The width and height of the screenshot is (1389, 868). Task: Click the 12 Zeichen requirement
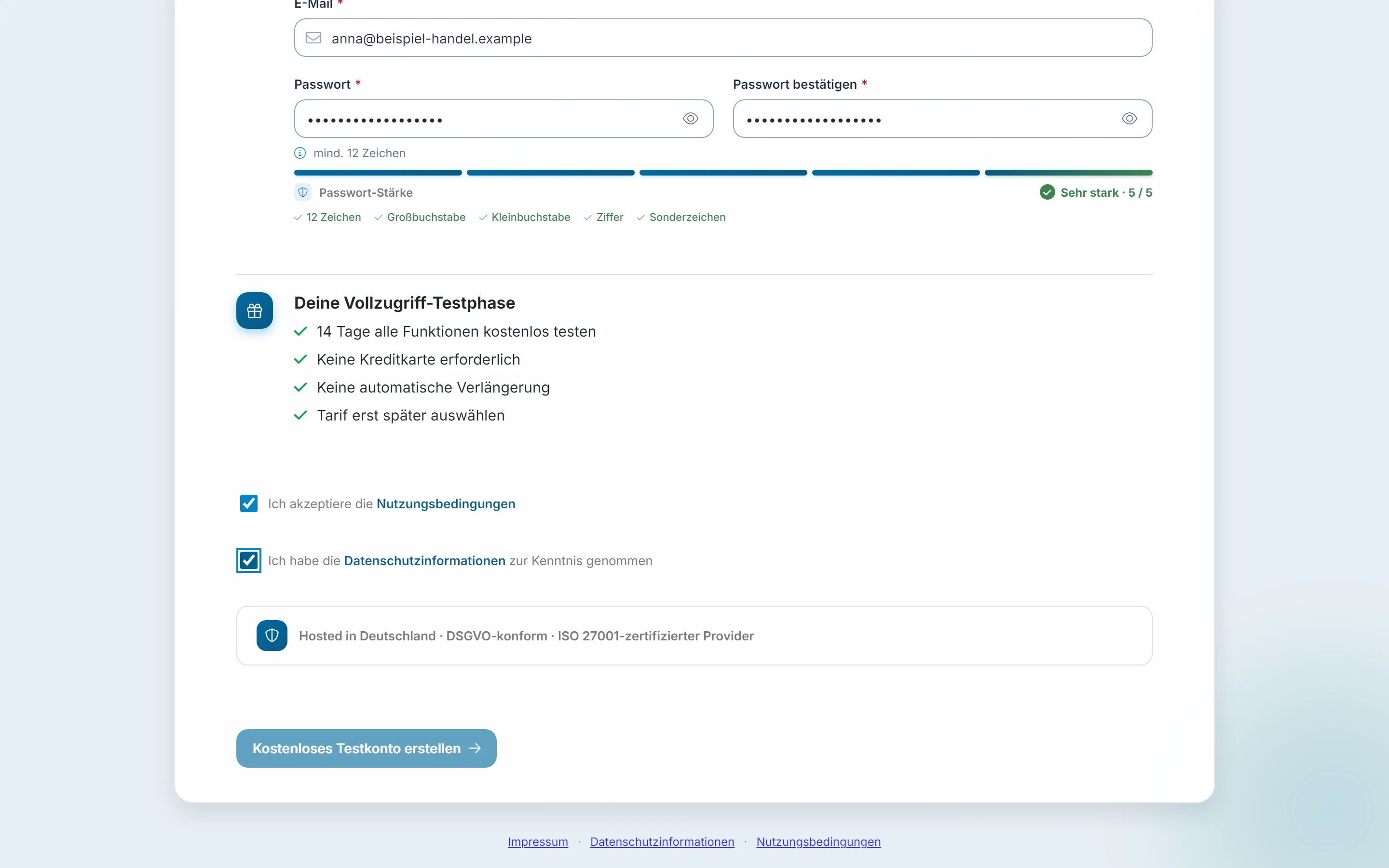pos(328,217)
